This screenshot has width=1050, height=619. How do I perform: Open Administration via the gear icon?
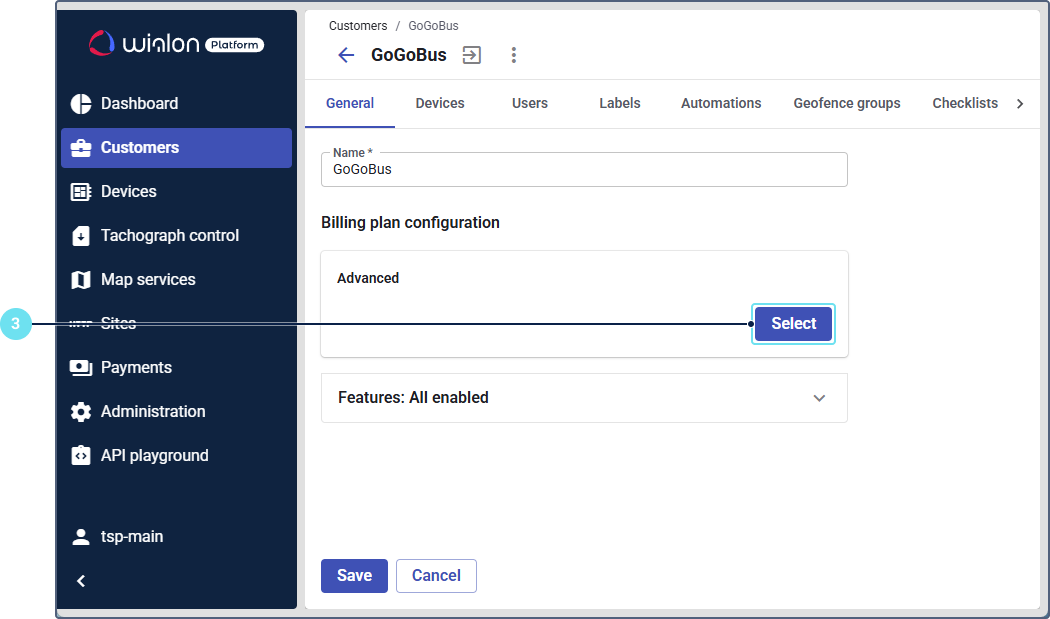click(x=81, y=412)
